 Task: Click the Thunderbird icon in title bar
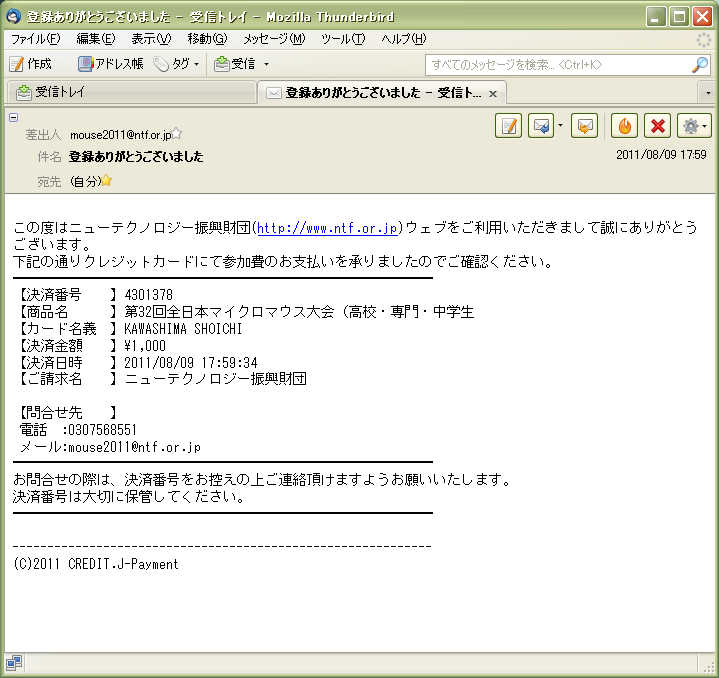(x=13, y=17)
